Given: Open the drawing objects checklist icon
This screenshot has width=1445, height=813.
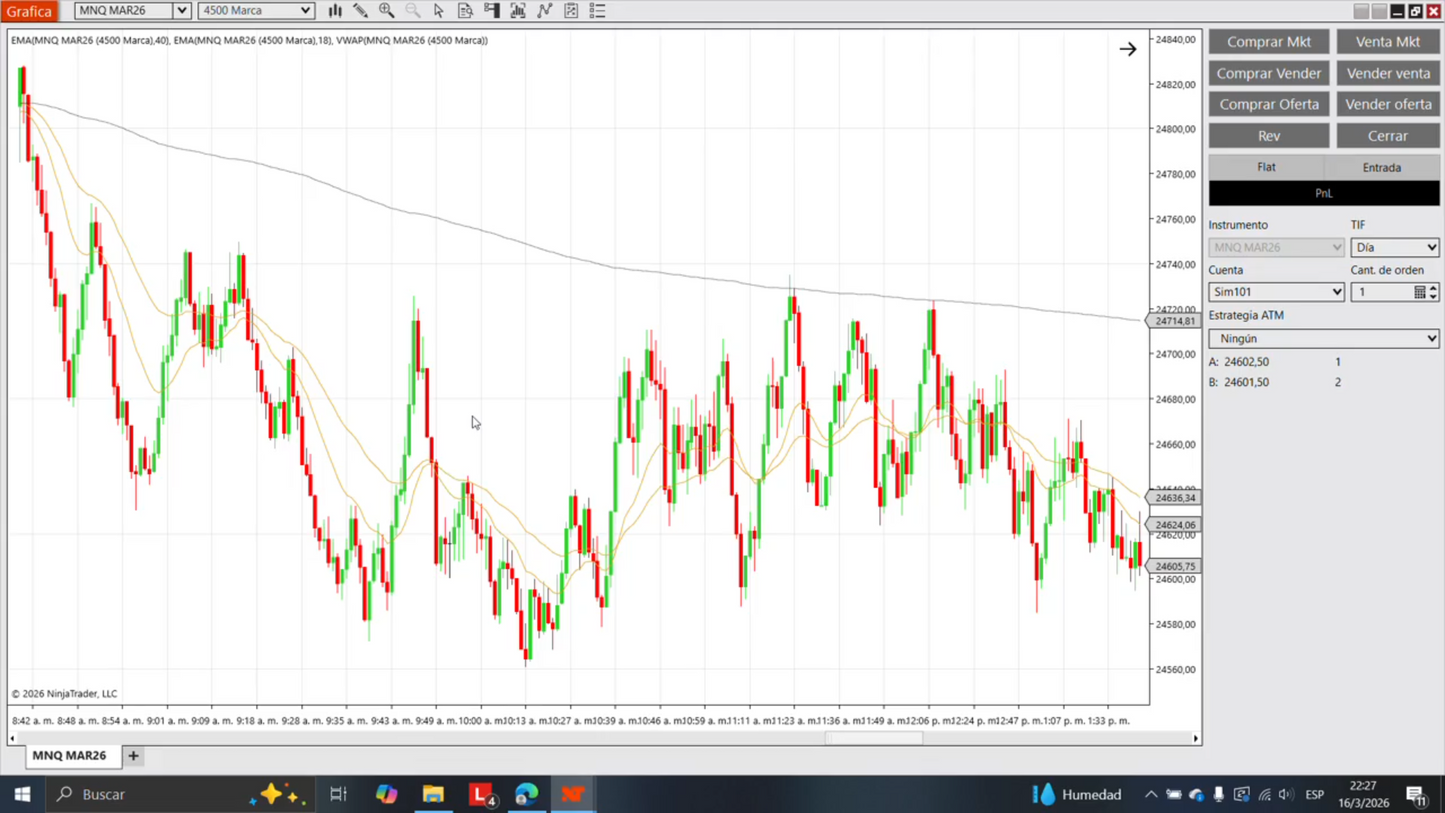Looking at the screenshot, I should 571,11.
